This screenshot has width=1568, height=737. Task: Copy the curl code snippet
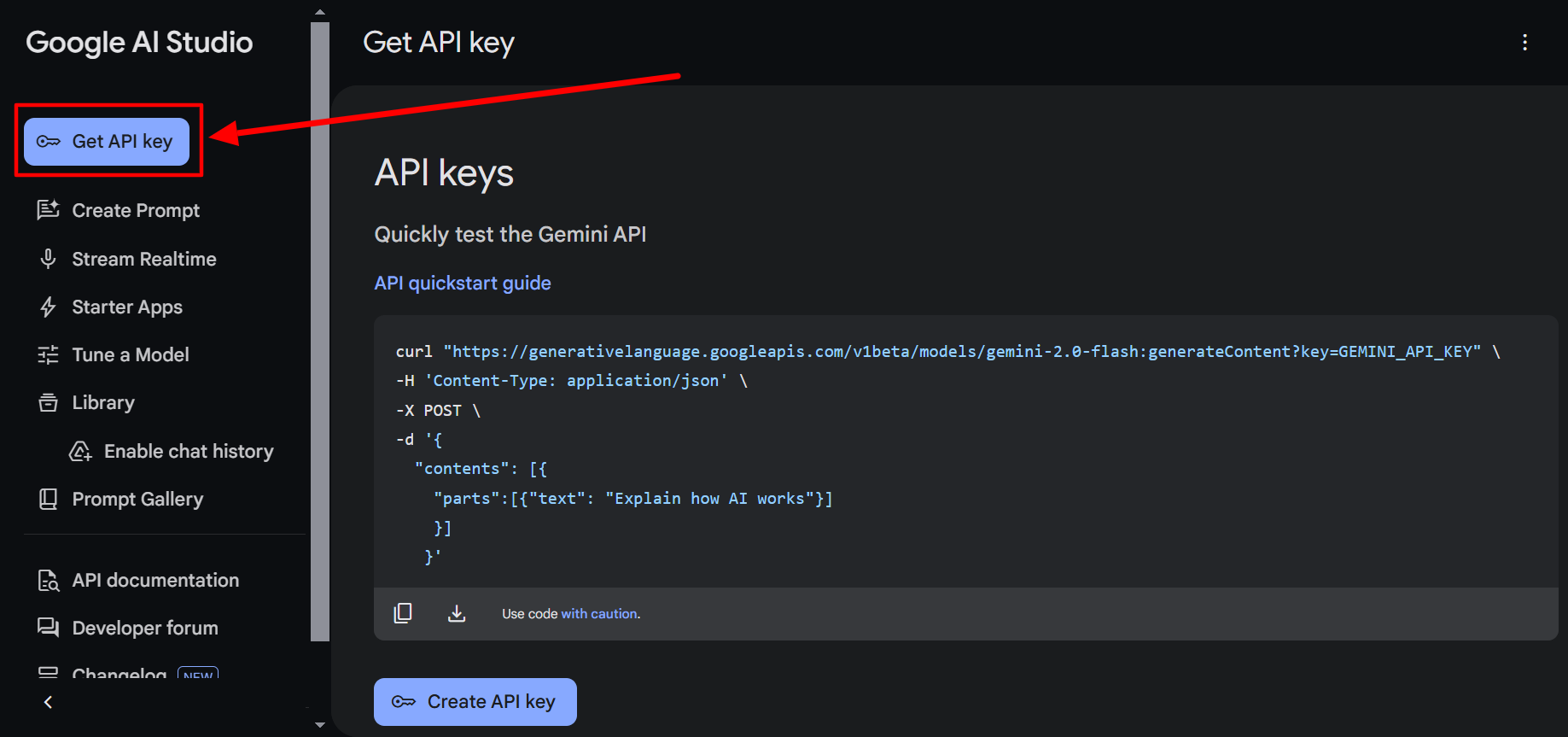click(403, 613)
